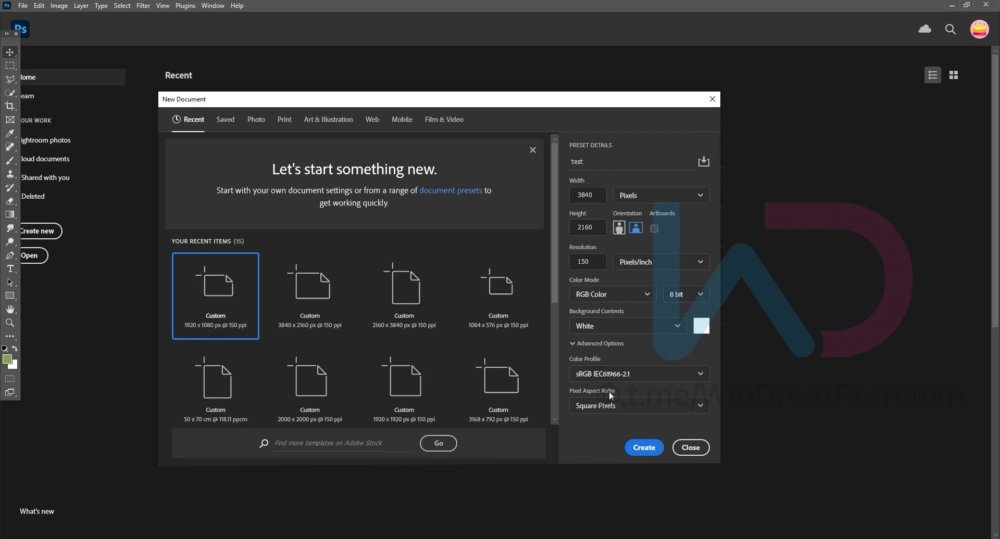Open the sRGB Color Profile dropdown
The width and height of the screenshot is (1000, 539).
[x=638, y=374]
